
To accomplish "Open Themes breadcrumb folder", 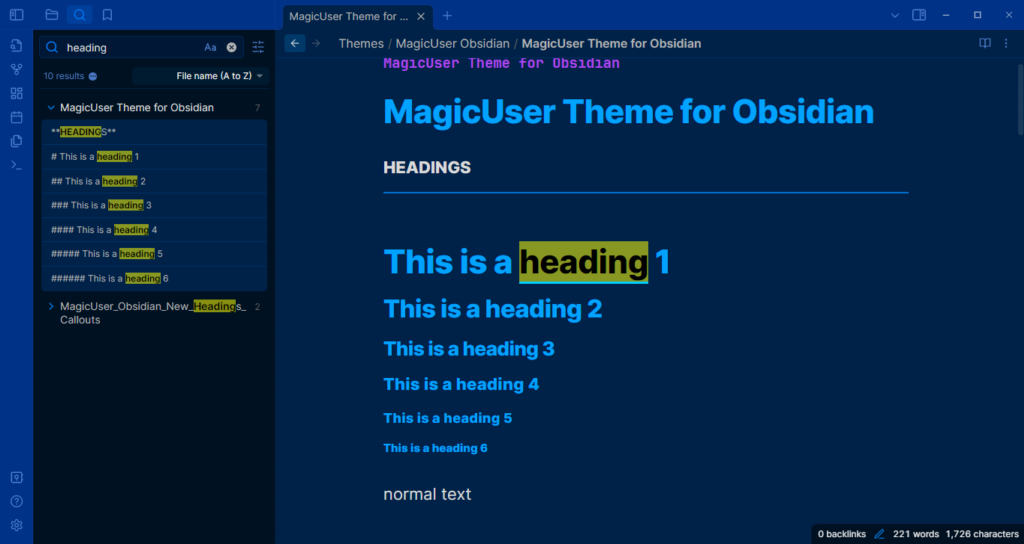I will 361,44.
